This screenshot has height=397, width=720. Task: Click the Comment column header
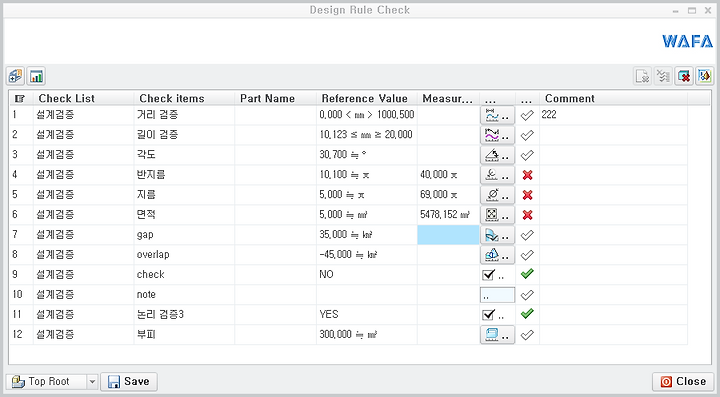tap(613, 99)
